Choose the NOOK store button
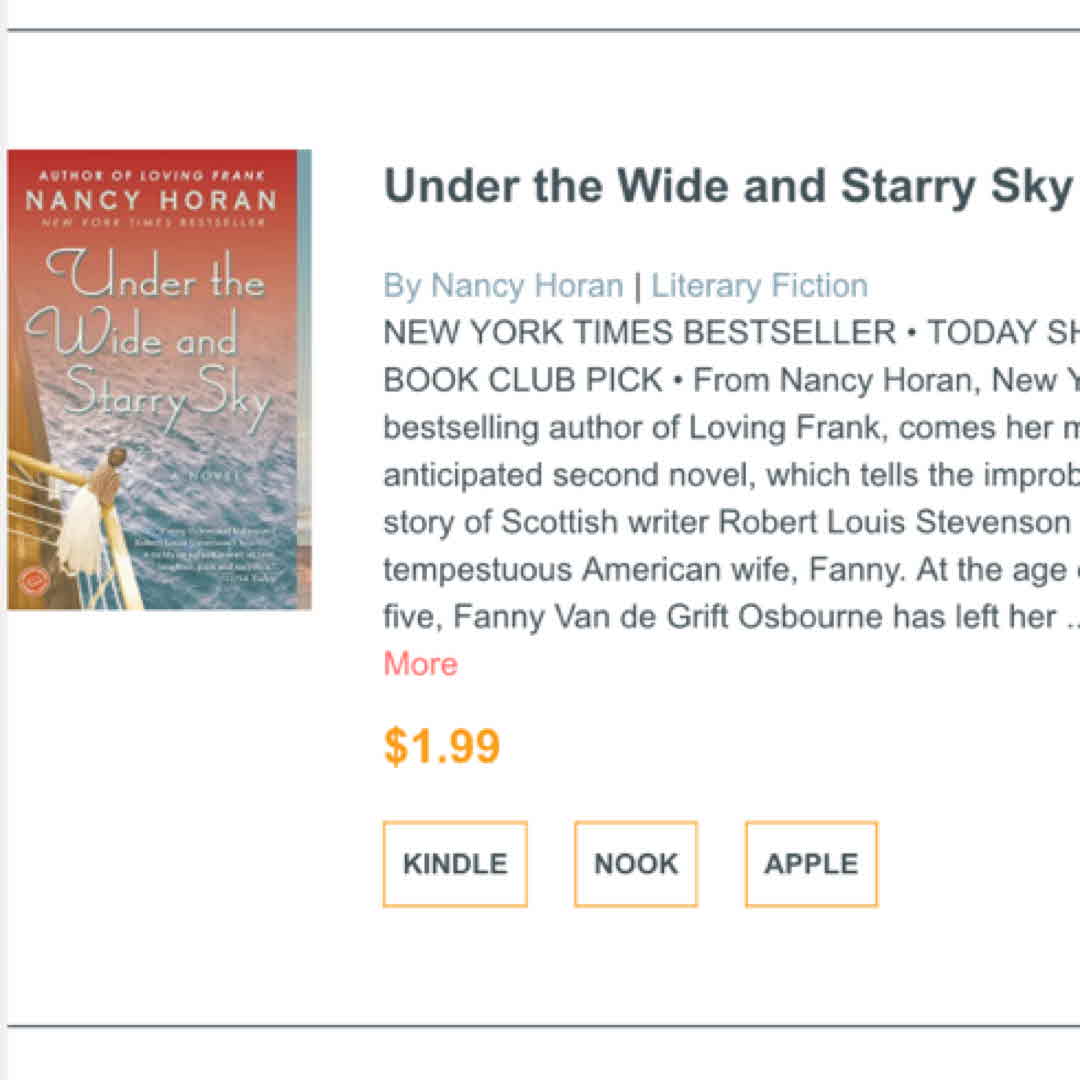The height and width of the screenshot is (1080, 1080). coord(636,864)
